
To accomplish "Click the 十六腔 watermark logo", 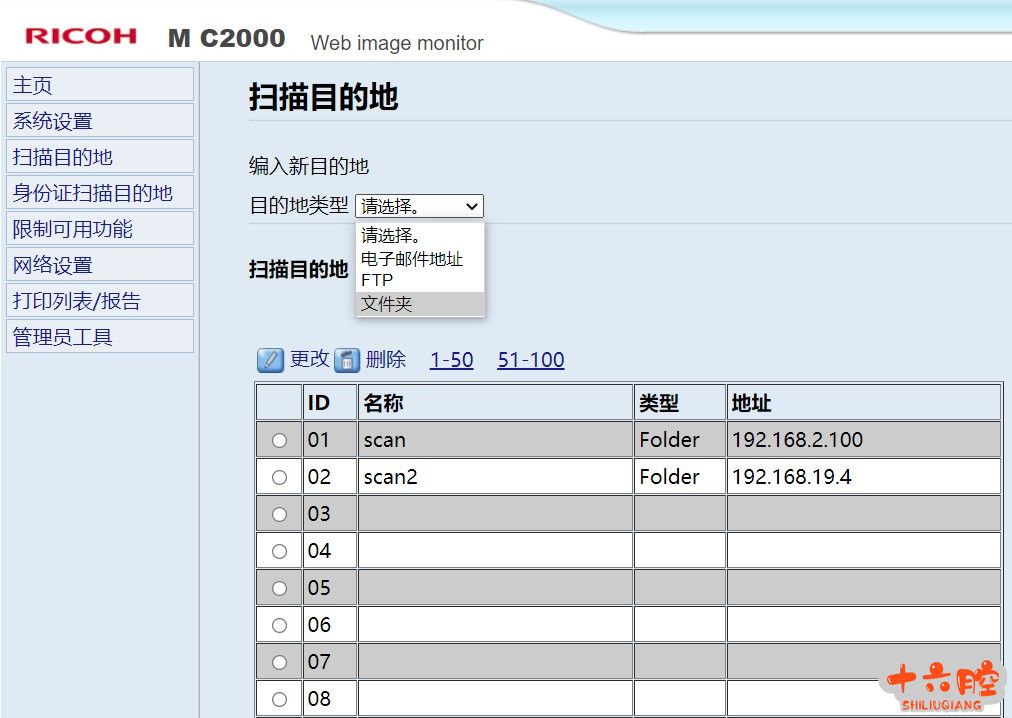I will pos(941,686).
